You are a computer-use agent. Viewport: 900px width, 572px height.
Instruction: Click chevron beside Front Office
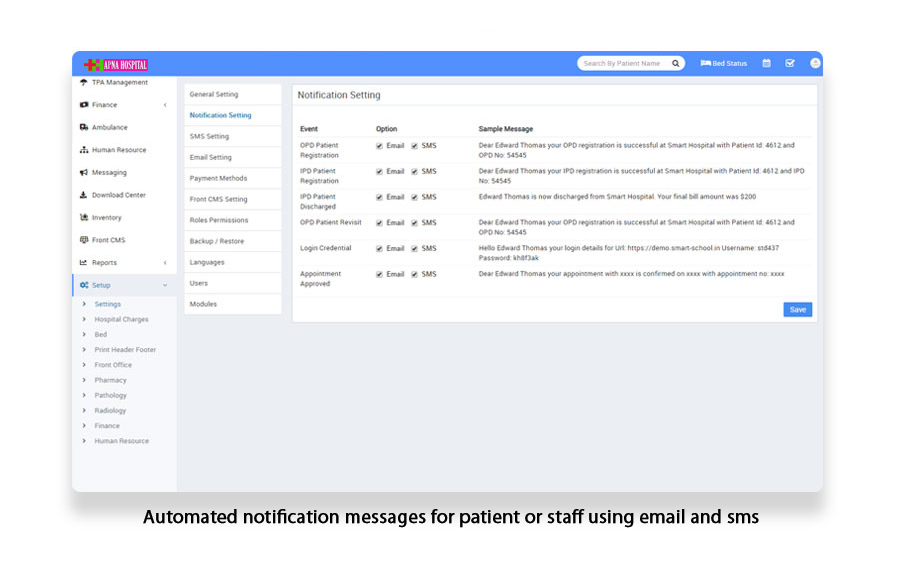tap(84, 365)
